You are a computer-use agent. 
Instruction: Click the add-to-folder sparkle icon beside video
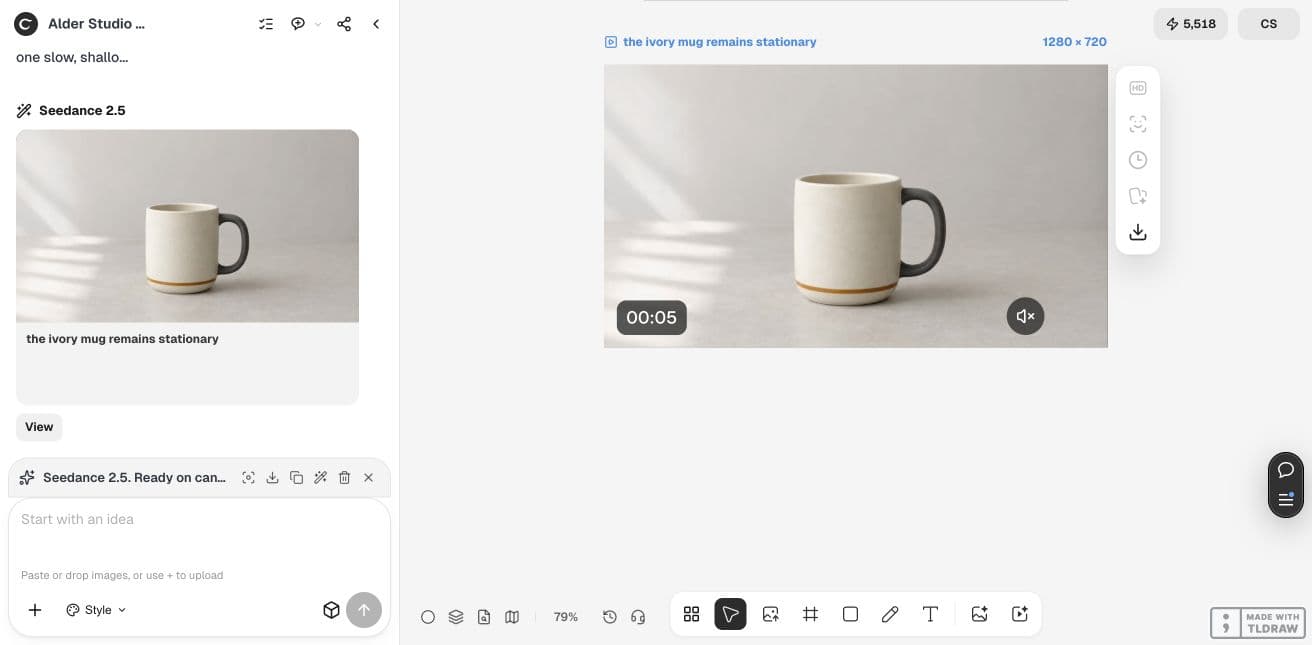click(1138, 196)
